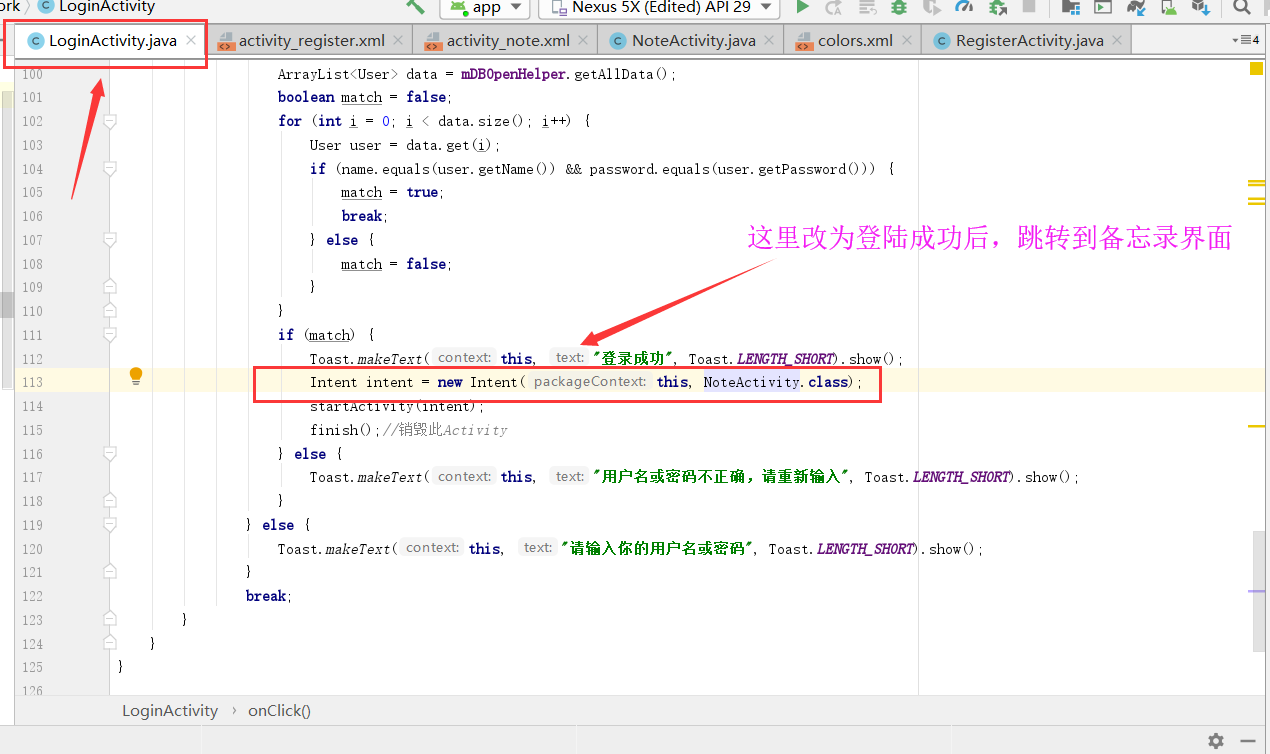Viewport: 1270px width, 754px height.
Task: Open the Run Anything terminal icon
Action: [1103, 7]
